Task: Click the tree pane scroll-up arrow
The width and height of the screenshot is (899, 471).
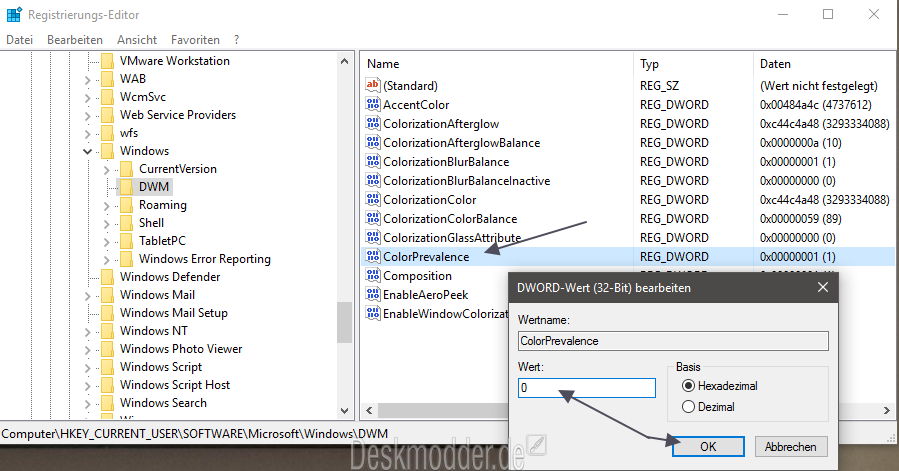Action: pyautogui.click(x=344, y=61)
